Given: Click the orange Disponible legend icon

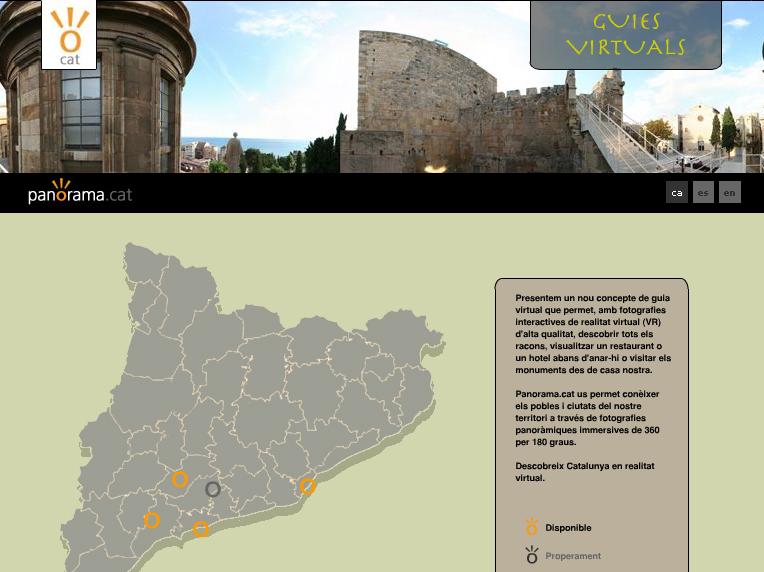Looking at the screenshot, I should coord(532,527).
